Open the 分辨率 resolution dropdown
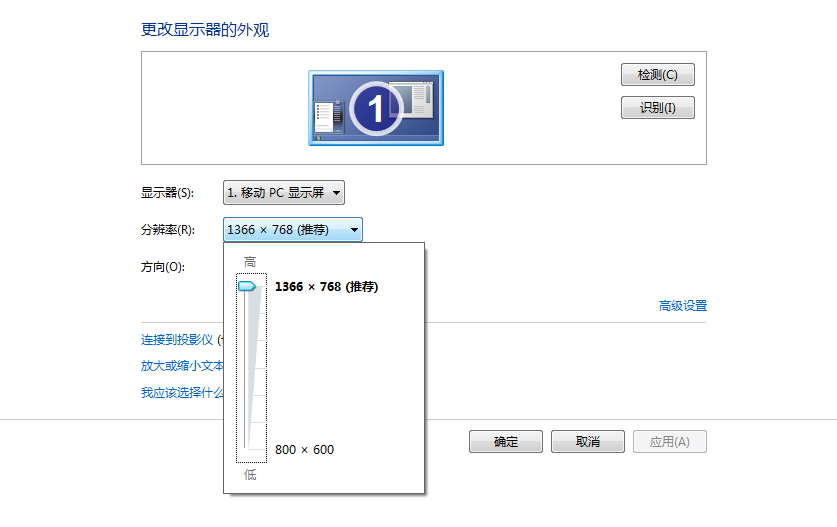The height and width of the screenshot is (527, 837). 293,230
